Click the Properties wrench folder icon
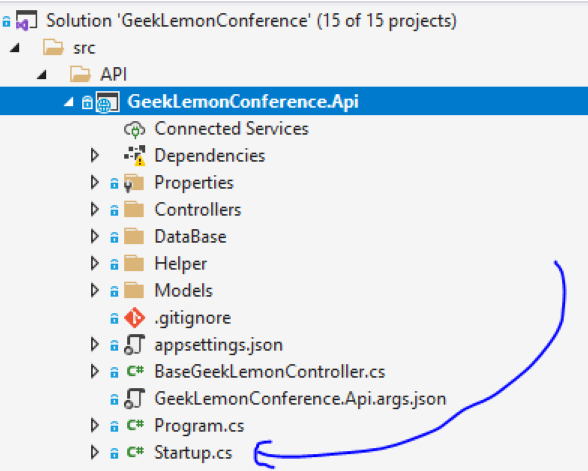 coord(134,183)
